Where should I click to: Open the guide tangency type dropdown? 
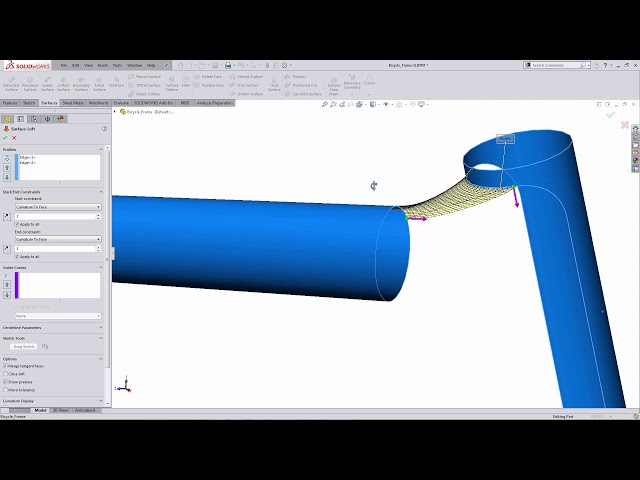[x=58, y=316]
